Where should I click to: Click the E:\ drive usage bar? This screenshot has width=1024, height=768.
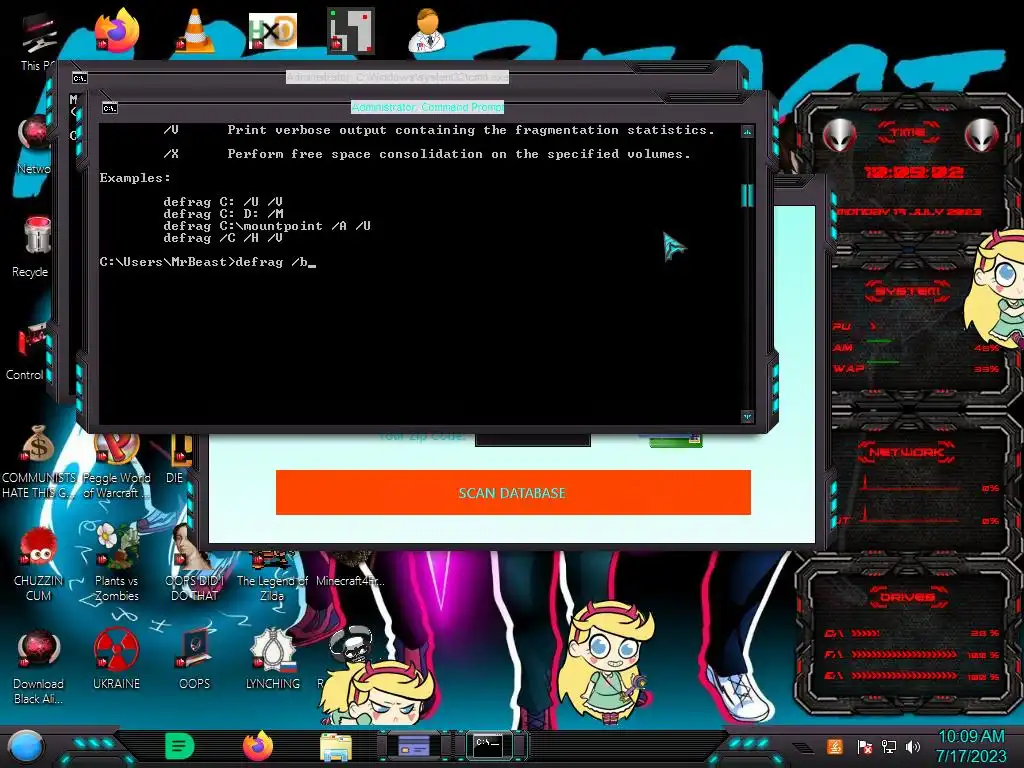click(x=904, y=676)
